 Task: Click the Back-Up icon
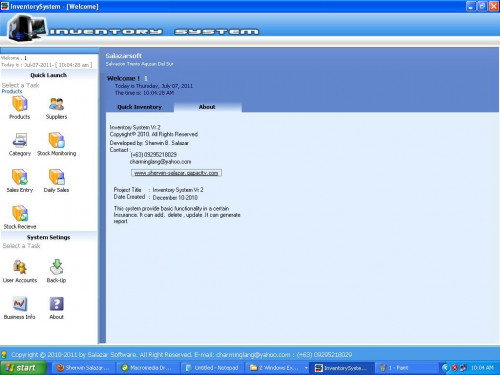(x=56, y=267)
